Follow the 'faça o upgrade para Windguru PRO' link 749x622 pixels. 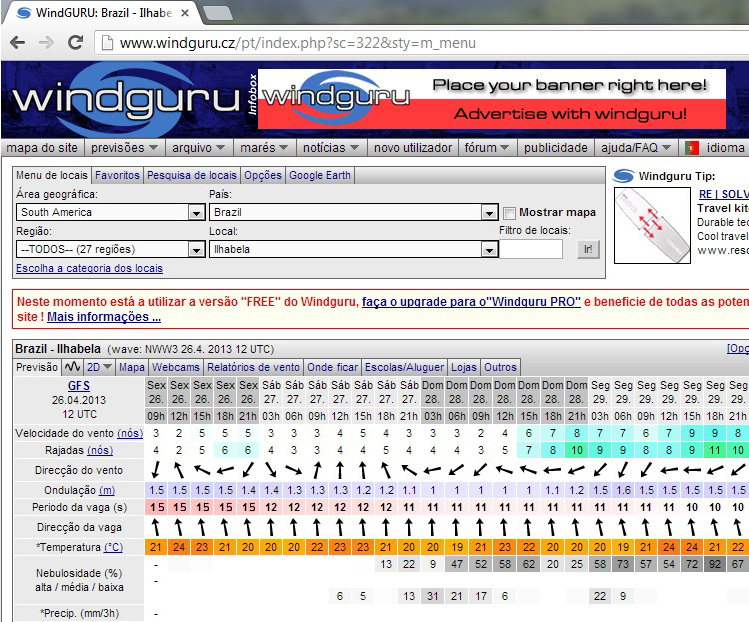coord(471,301)
